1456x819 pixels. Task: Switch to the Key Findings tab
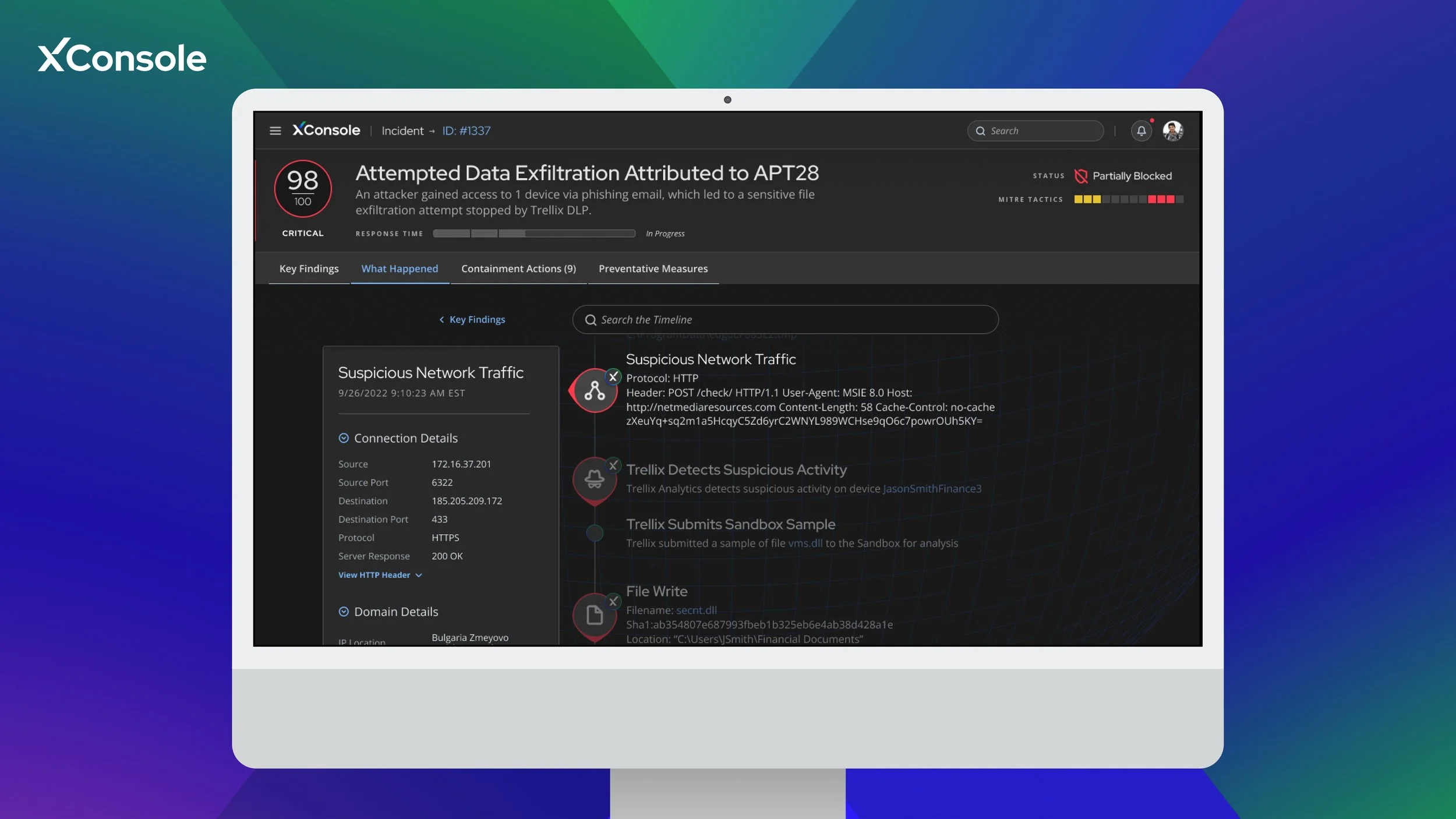309,269
